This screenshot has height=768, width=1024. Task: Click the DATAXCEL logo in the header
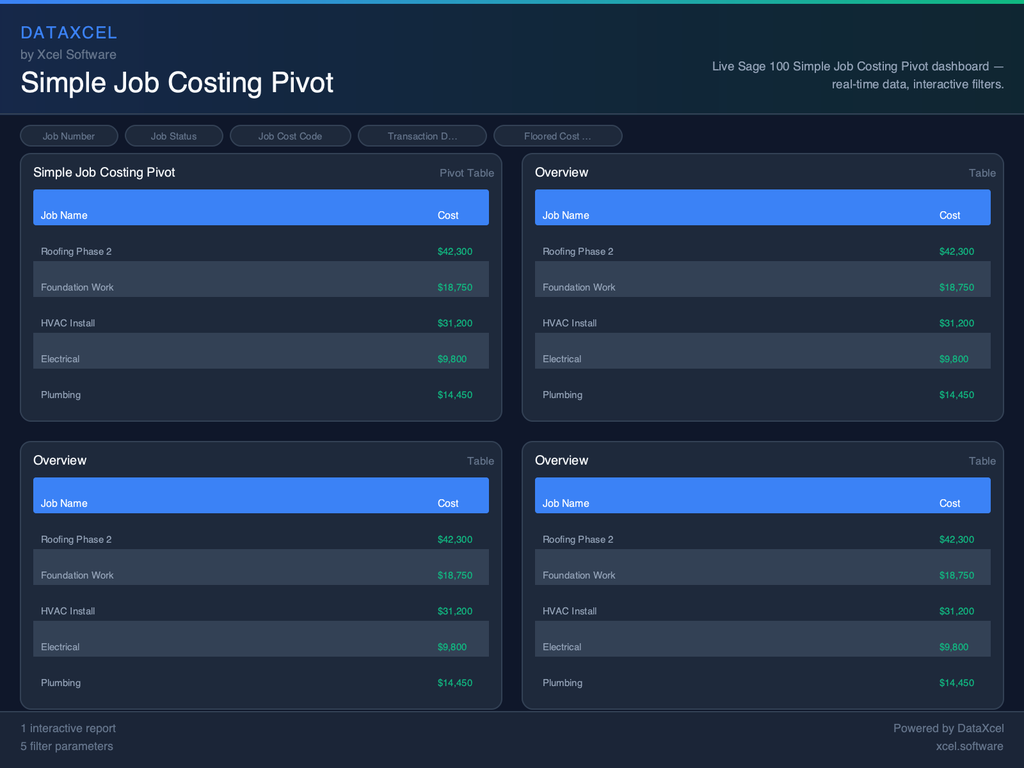69,32
